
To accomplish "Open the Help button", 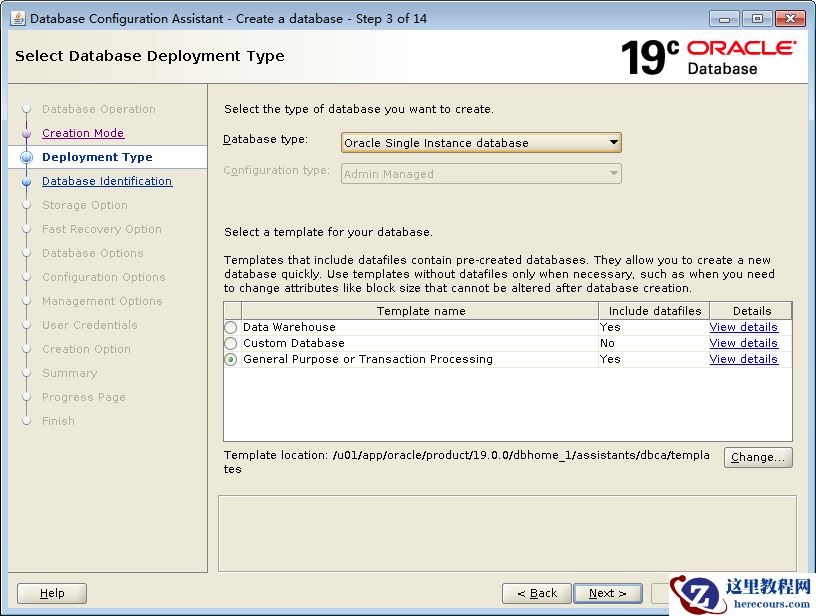I will 52,593.
